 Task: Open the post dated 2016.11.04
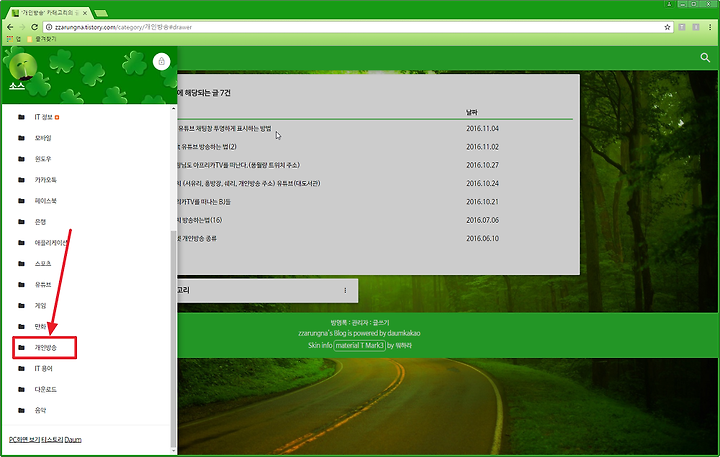pyautogui.click(x=224, y=129)
